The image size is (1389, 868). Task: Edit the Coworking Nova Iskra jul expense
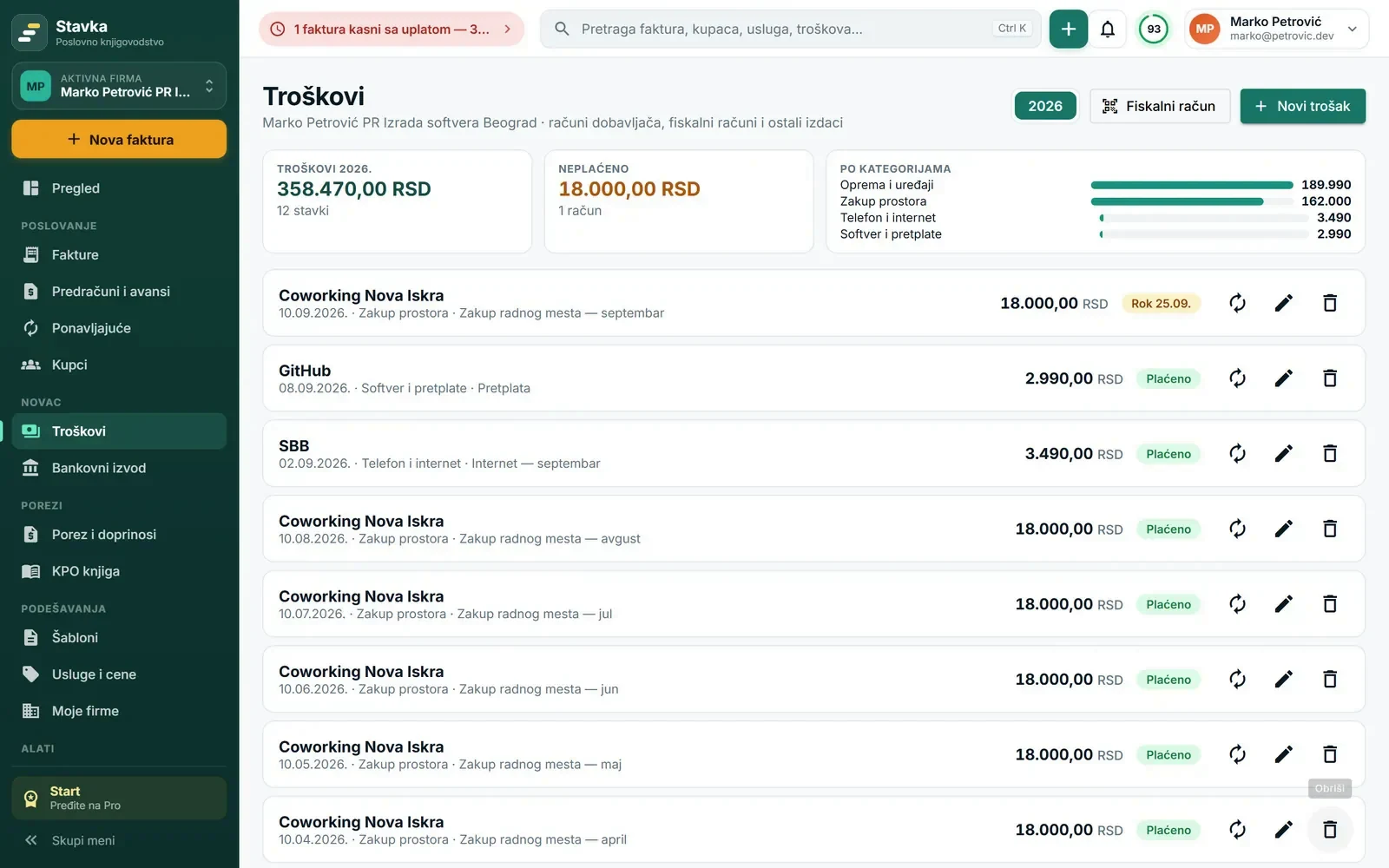(1284, 604)
